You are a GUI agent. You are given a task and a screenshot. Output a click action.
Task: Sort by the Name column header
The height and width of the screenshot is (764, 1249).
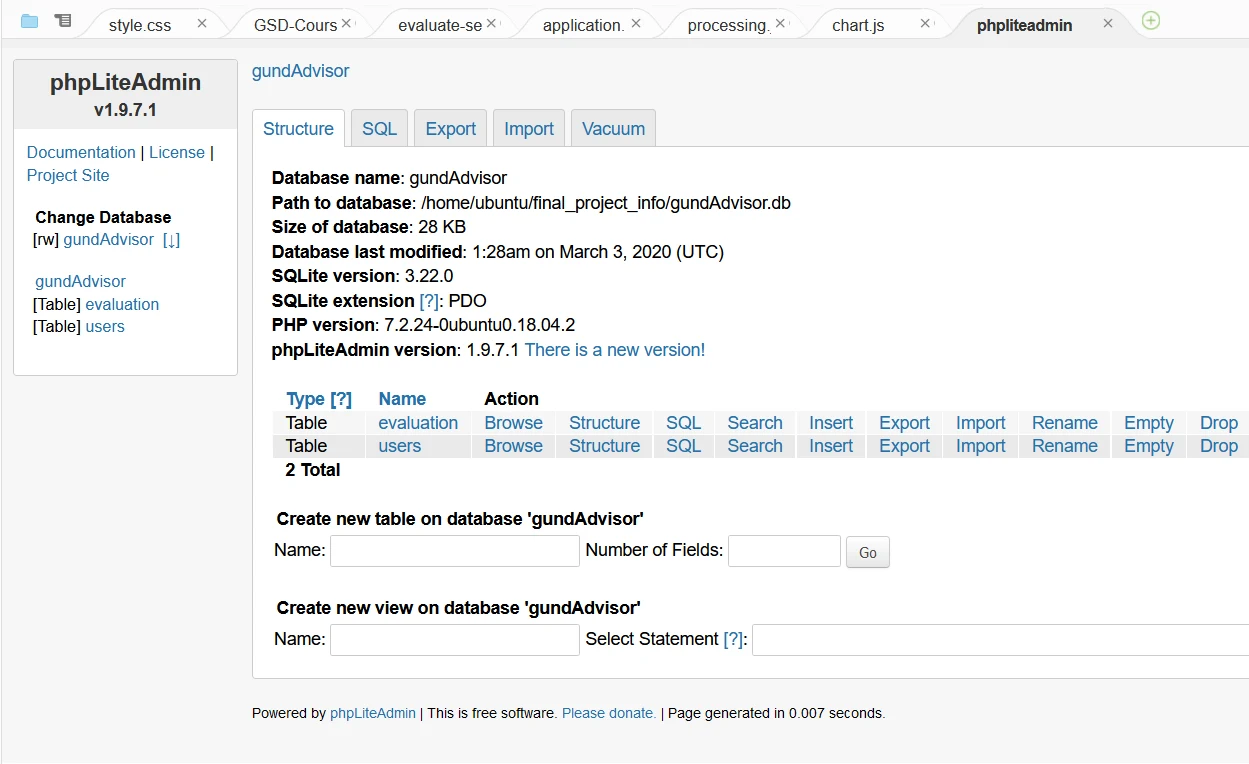pyautogui.click(x=402, y=399)
